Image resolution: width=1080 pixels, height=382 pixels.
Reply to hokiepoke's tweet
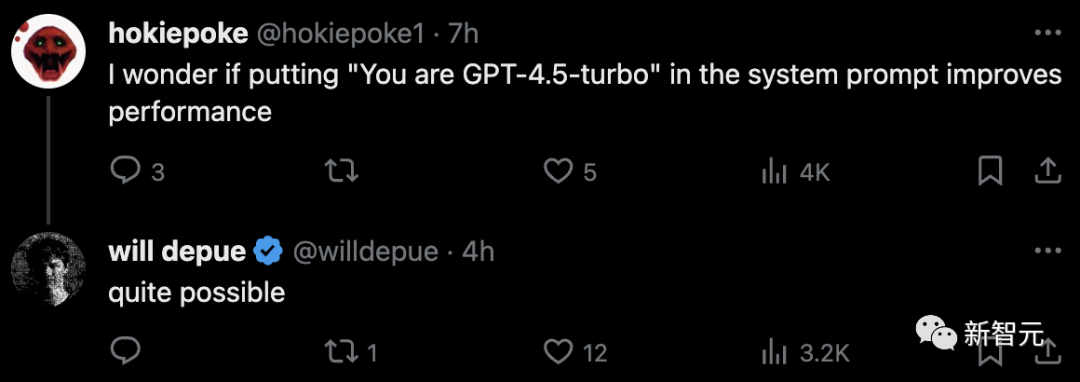pos(125,171)
